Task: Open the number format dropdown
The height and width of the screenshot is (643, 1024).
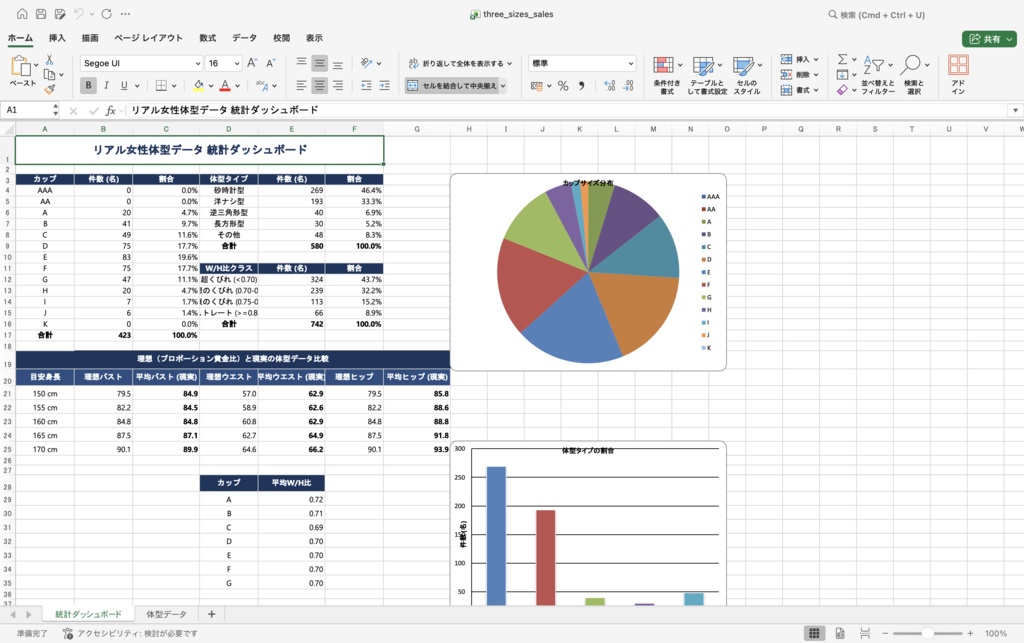Action: pyautogui.click(x=631, y=63)
